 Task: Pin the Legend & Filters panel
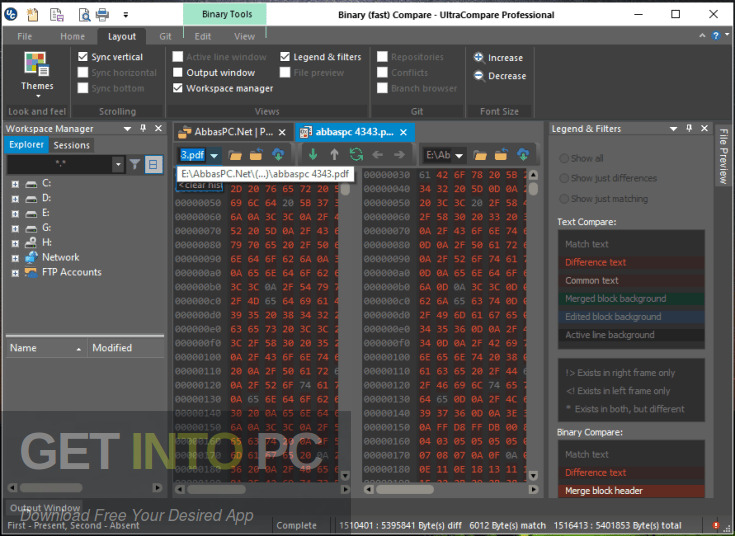[689, 128]
